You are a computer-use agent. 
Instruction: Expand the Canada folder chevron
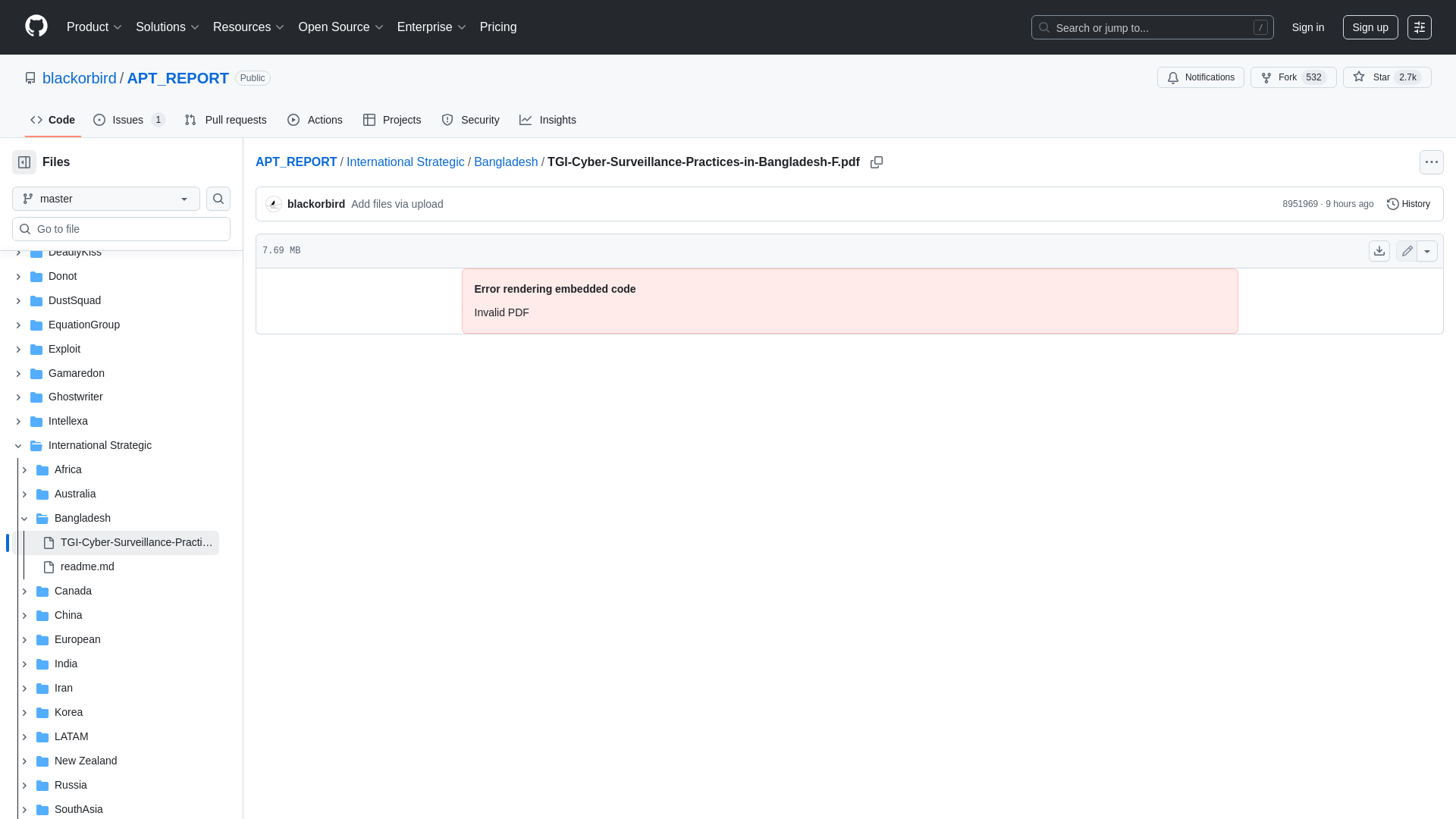point(24,591)
